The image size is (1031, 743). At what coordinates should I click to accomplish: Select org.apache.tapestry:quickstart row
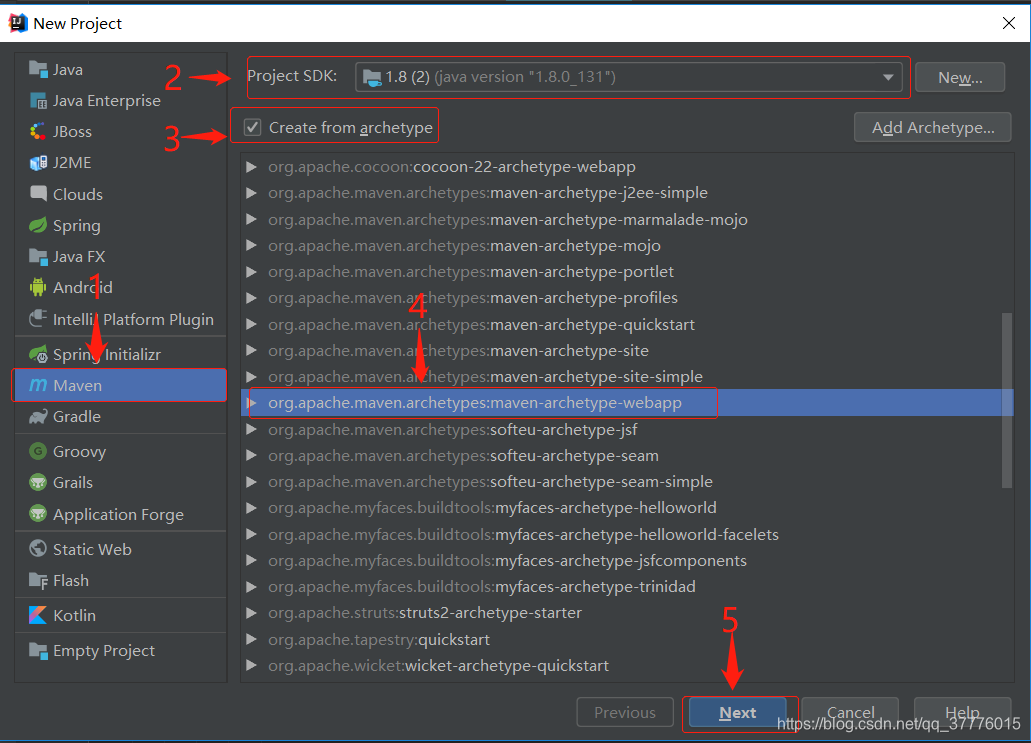point(627,639)
